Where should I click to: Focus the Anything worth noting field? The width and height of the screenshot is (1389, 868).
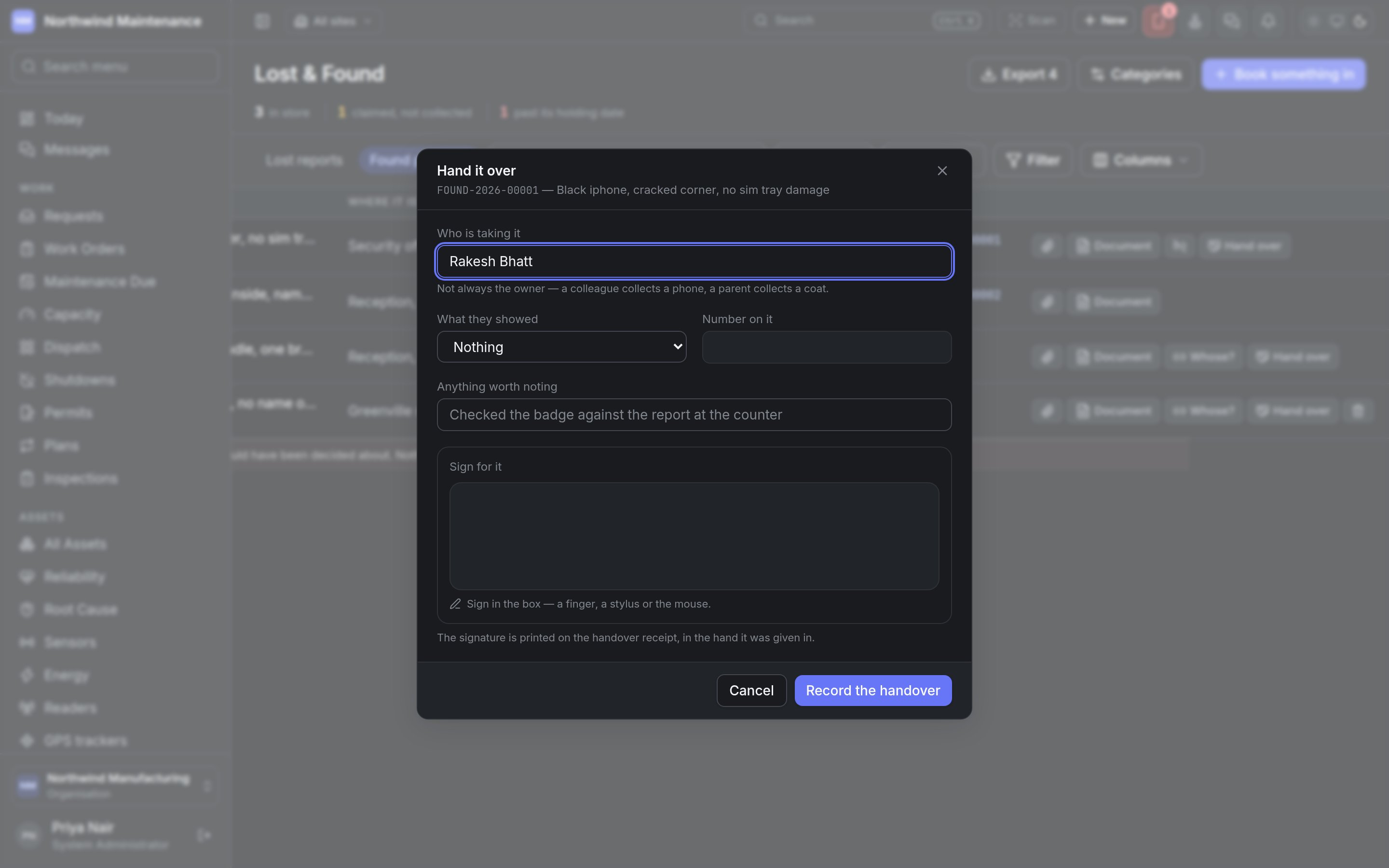click(694, 415)
